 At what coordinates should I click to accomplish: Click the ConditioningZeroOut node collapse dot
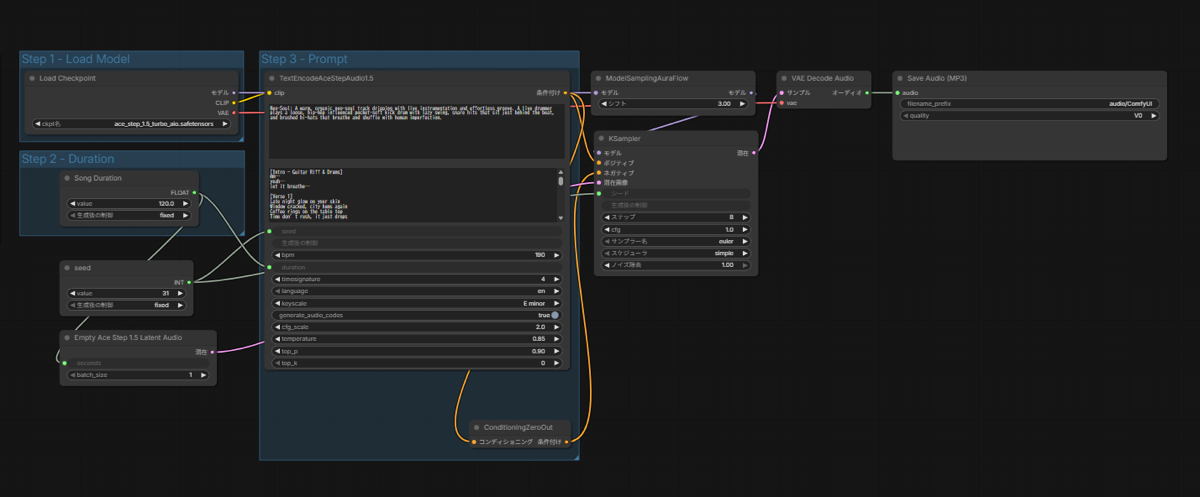pyautogui.click(x=476, y=427)
